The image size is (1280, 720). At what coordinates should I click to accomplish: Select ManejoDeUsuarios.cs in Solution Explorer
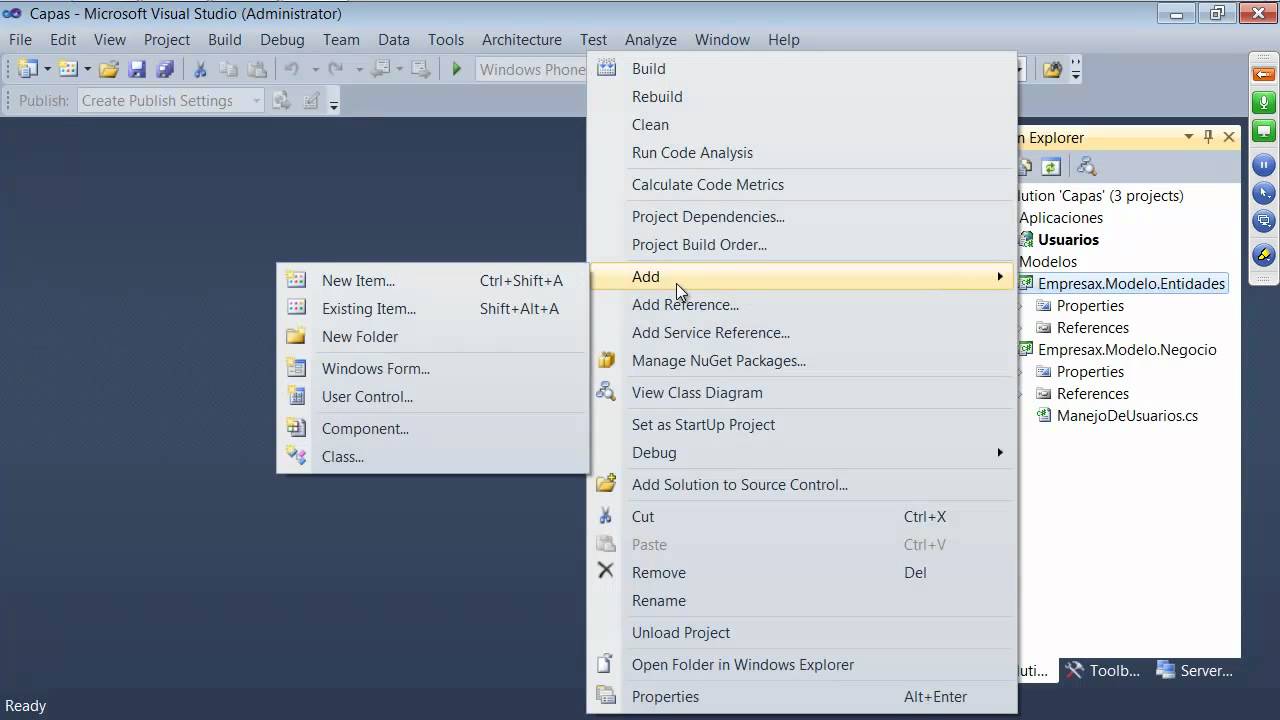pyautogui.click(x=1127, y=416)
